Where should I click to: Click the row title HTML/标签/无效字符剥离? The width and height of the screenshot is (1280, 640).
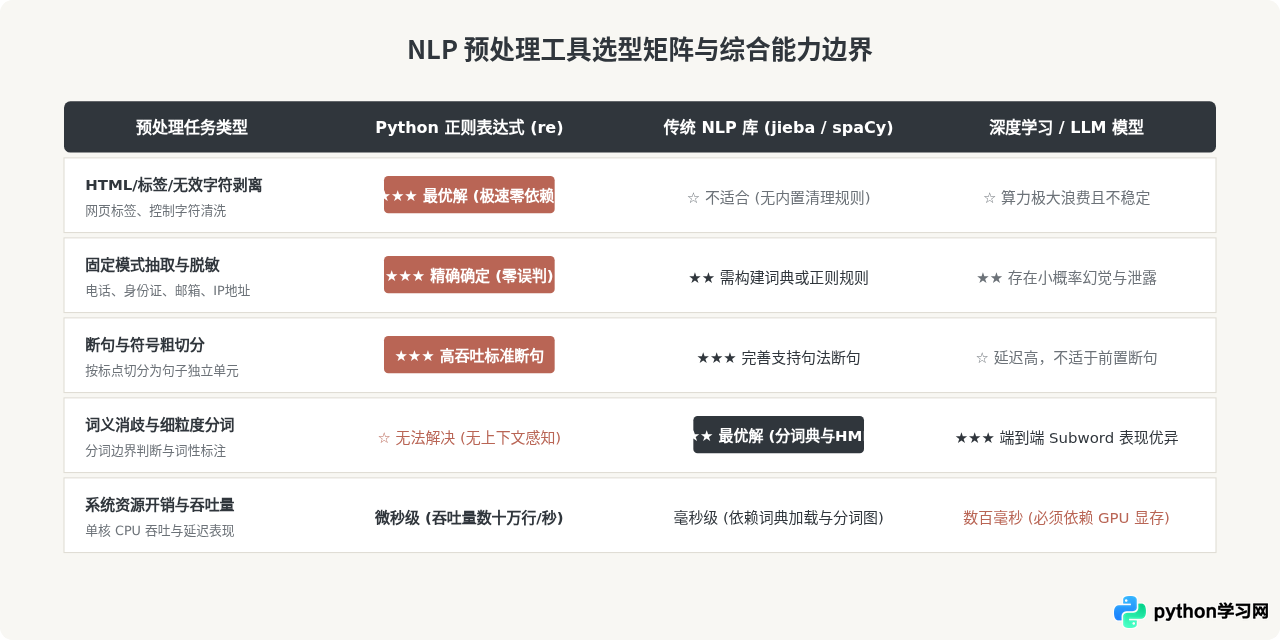[x=174, y=185]
